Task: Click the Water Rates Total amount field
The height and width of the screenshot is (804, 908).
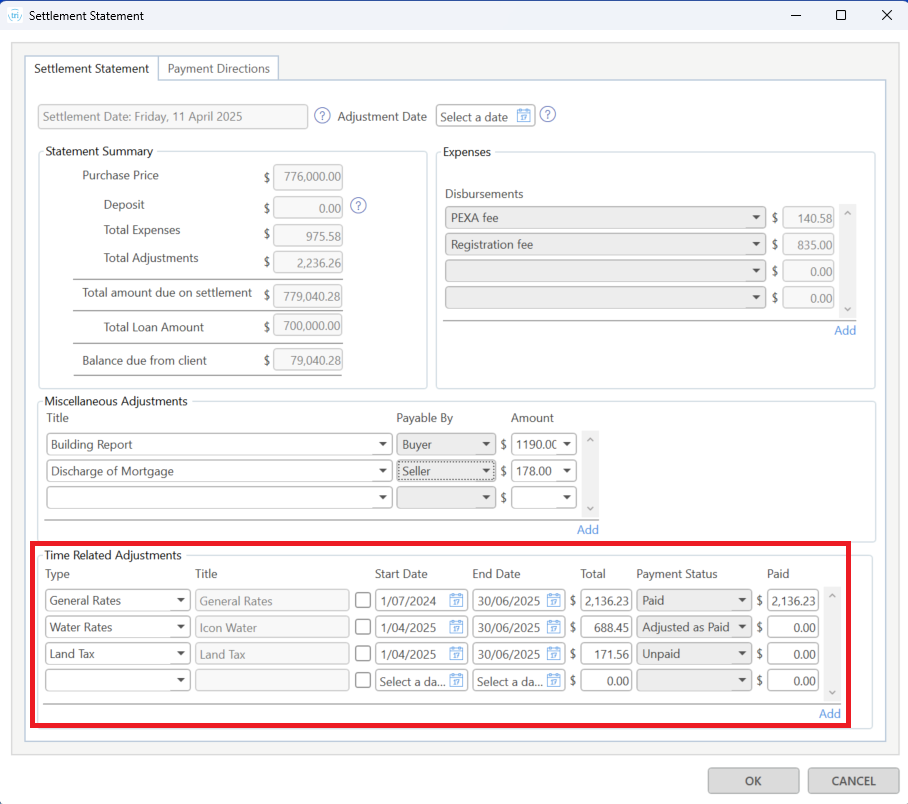Action: tap(605, 628)
